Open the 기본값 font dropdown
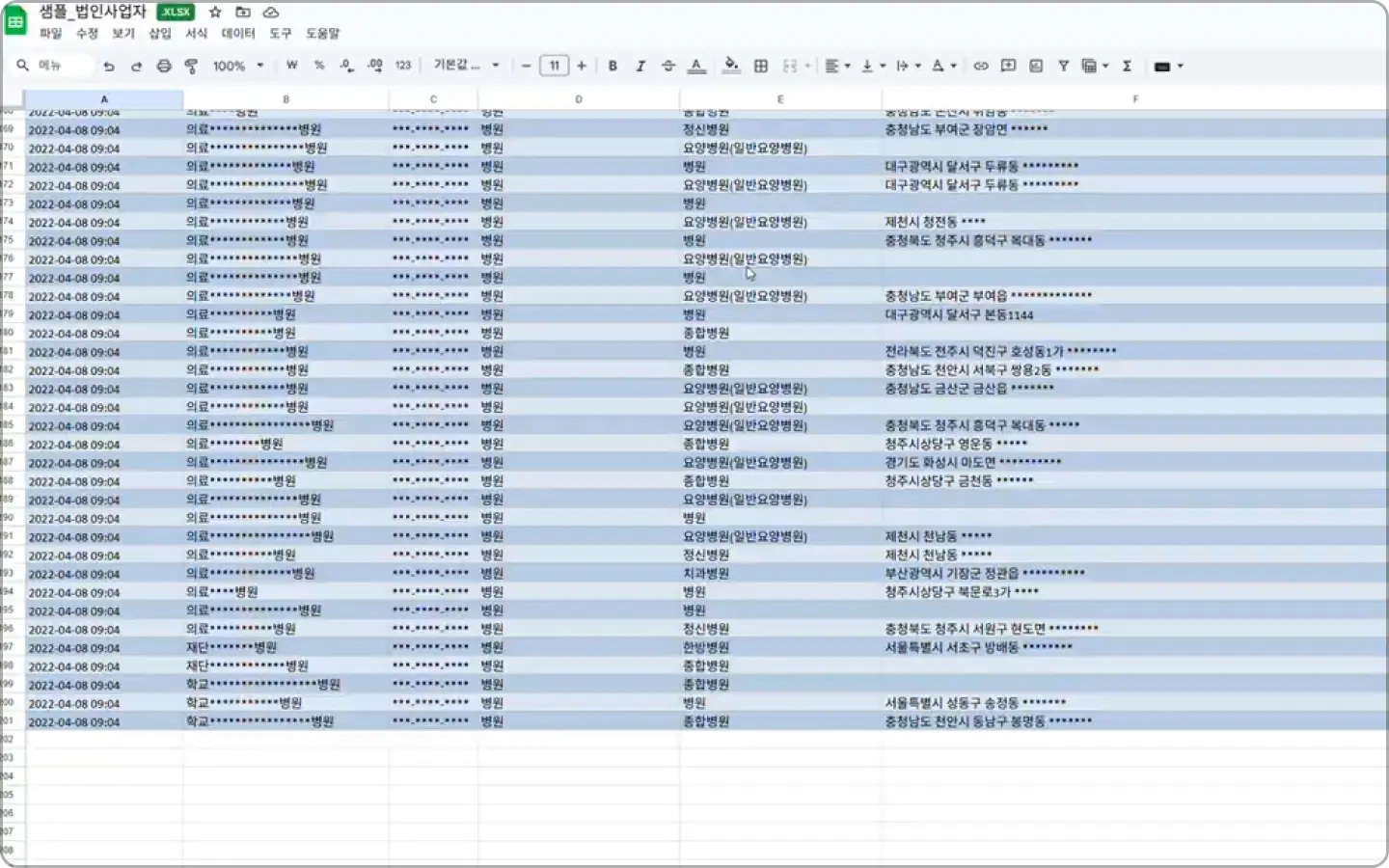The height and width of the screenshot is (868, 1389). 467,66
